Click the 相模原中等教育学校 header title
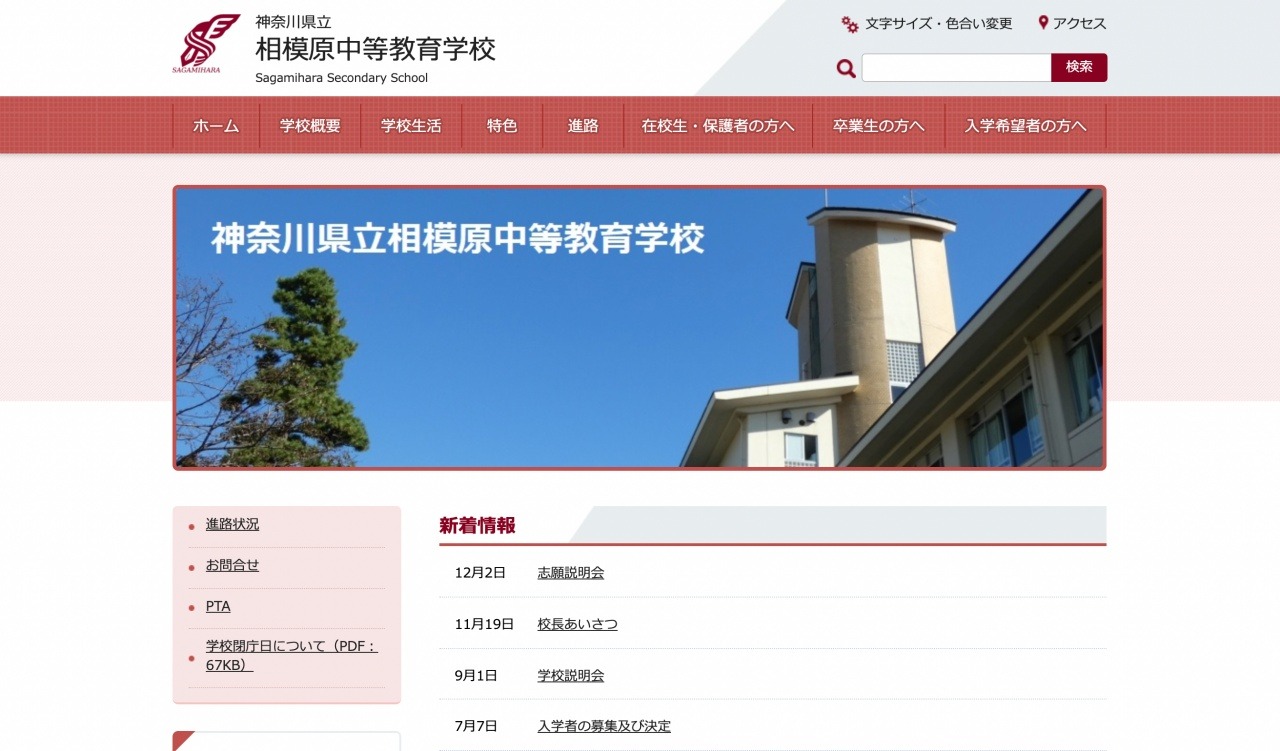 376,49
